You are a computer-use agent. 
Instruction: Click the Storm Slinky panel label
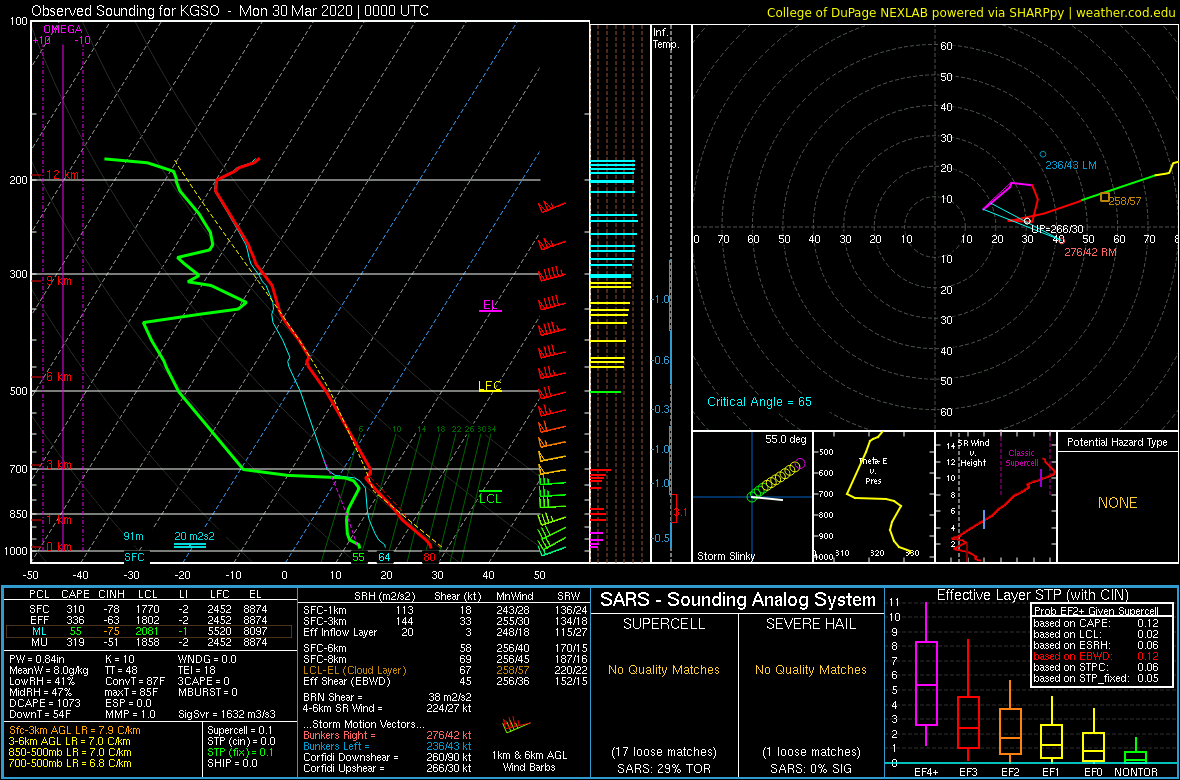click(725, 556)
